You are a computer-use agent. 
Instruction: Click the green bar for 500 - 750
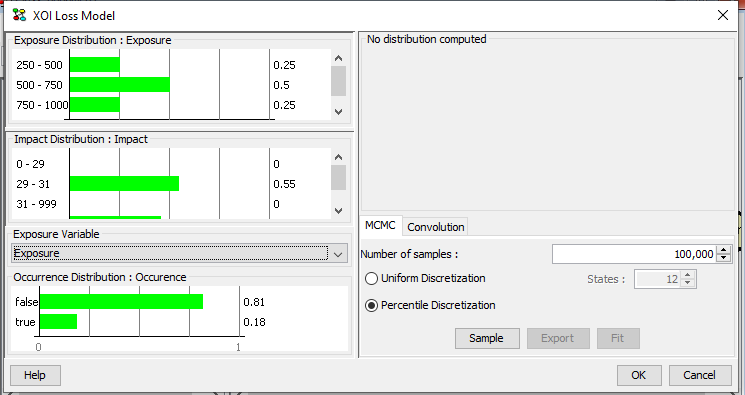[x=120, y=85]
